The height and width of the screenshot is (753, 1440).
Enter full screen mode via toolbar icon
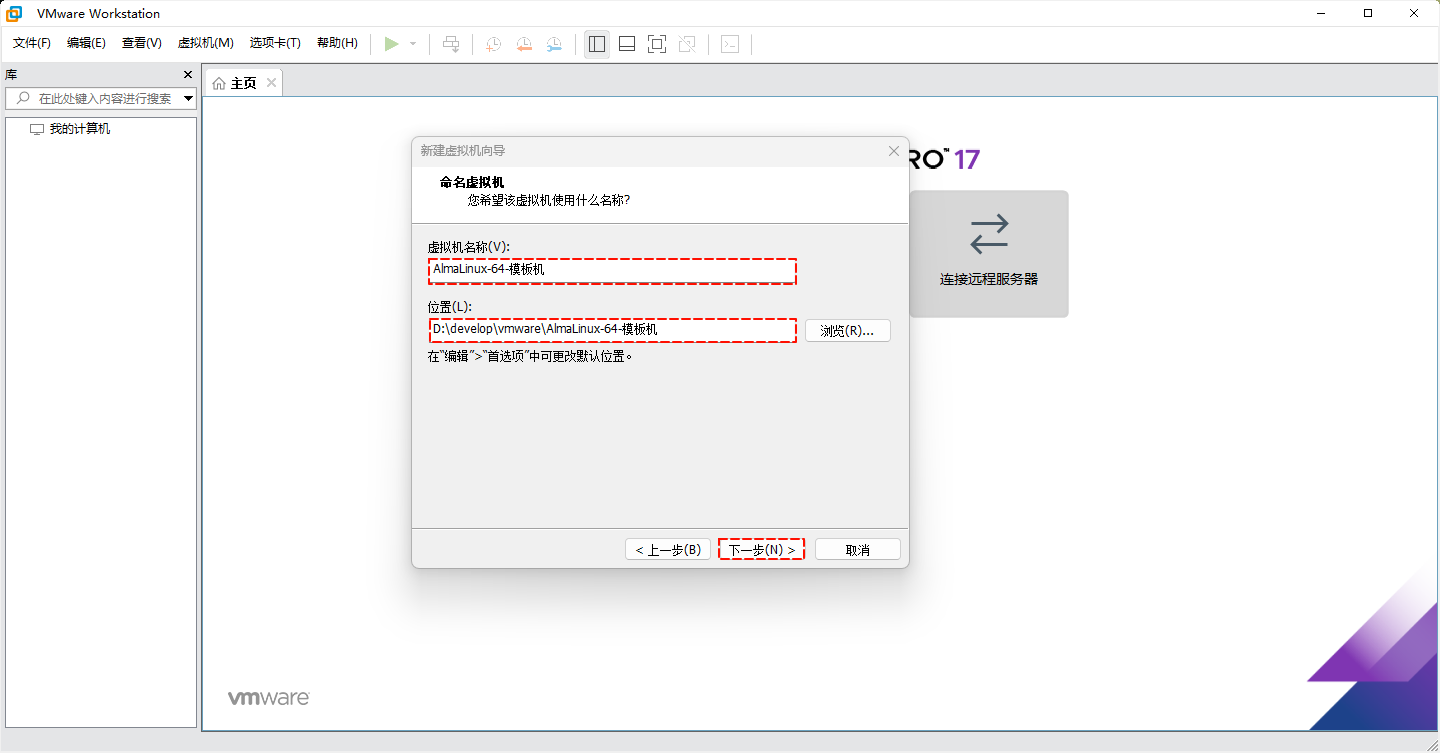pos(656,43)
